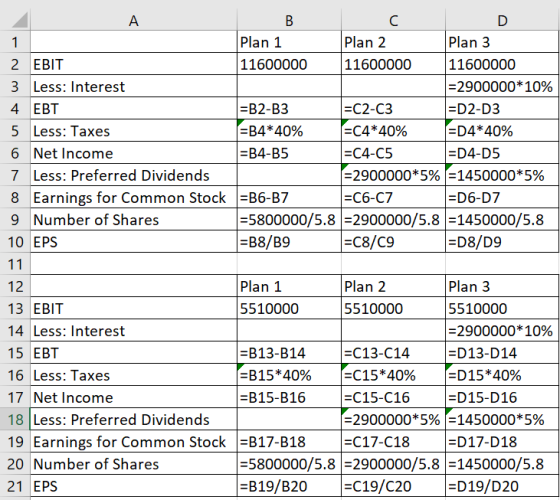Viewport: 560px width, 500px height.
Task: Click cell B16 formula =B15*40%
Action: click(289, 375)
